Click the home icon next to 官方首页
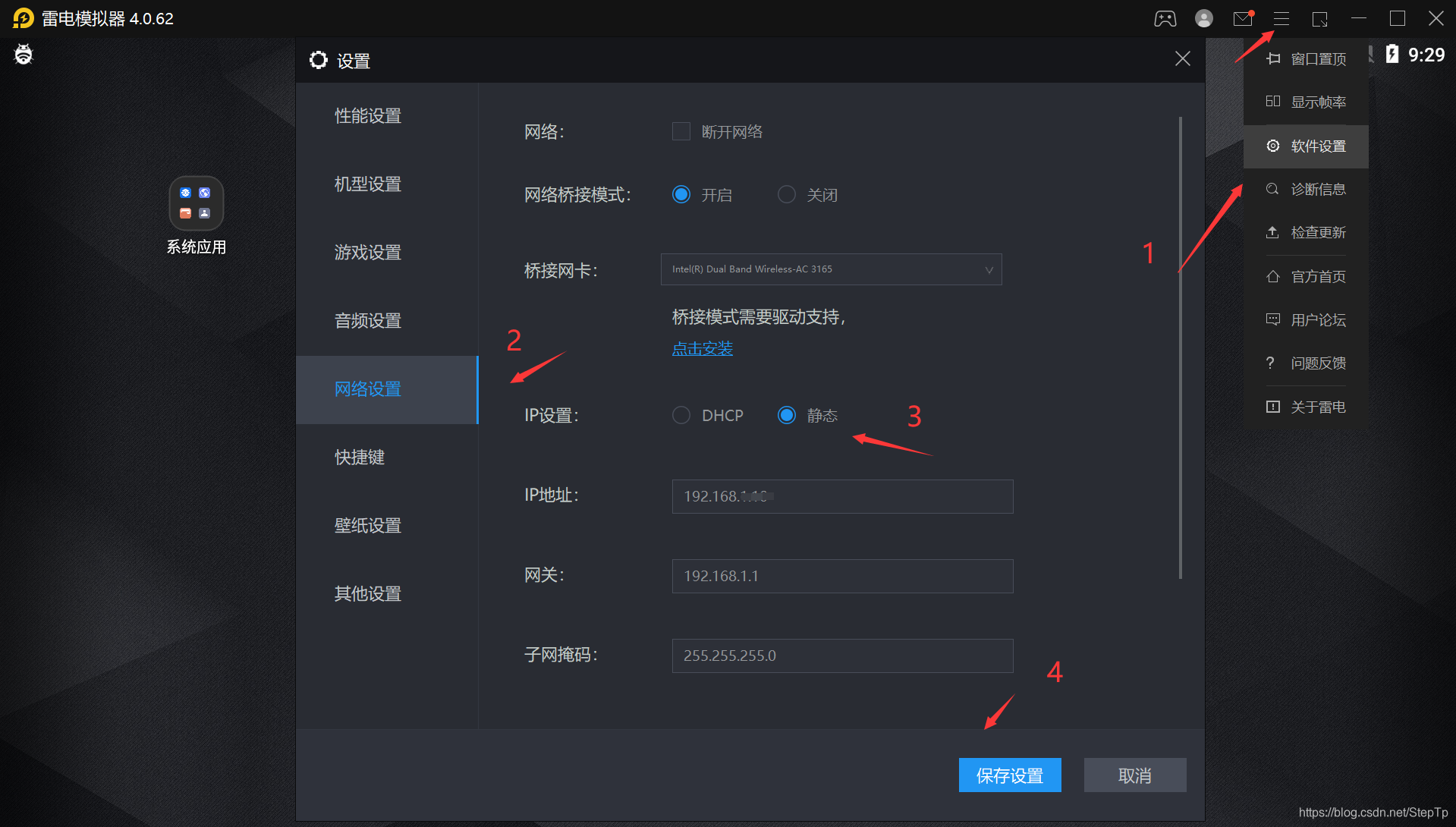The height and width of the screenshot is (827, 1456). (x=1273, y=276)
